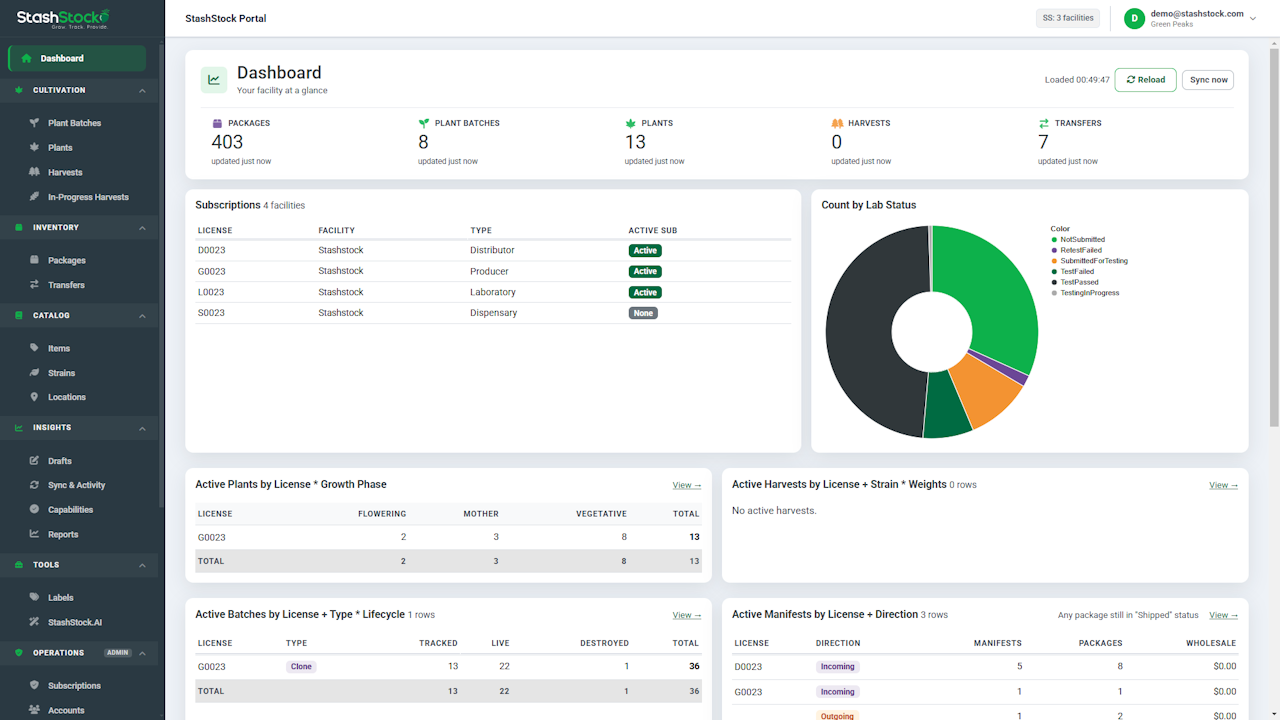
Task: Select the Transfers arrows icon in sidebar
Action: pyautogui.click(x=35, y=285)
